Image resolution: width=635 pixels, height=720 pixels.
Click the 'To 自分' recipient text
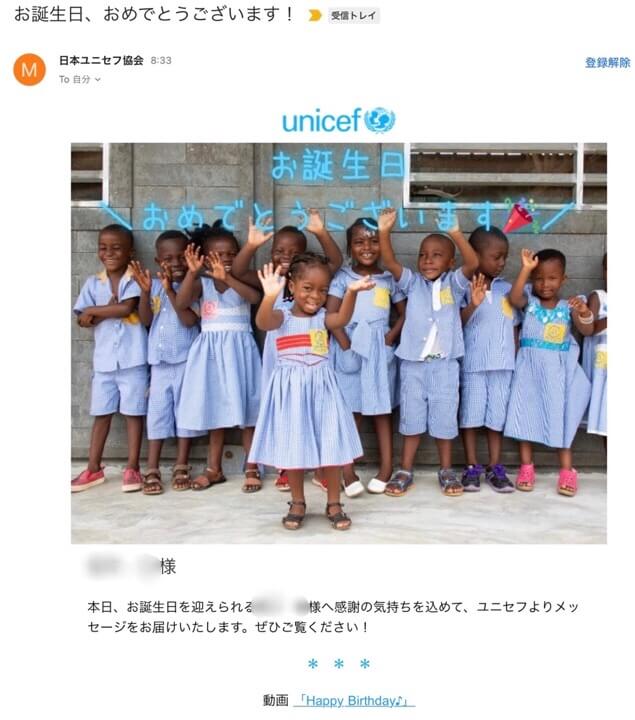point(74,79)
